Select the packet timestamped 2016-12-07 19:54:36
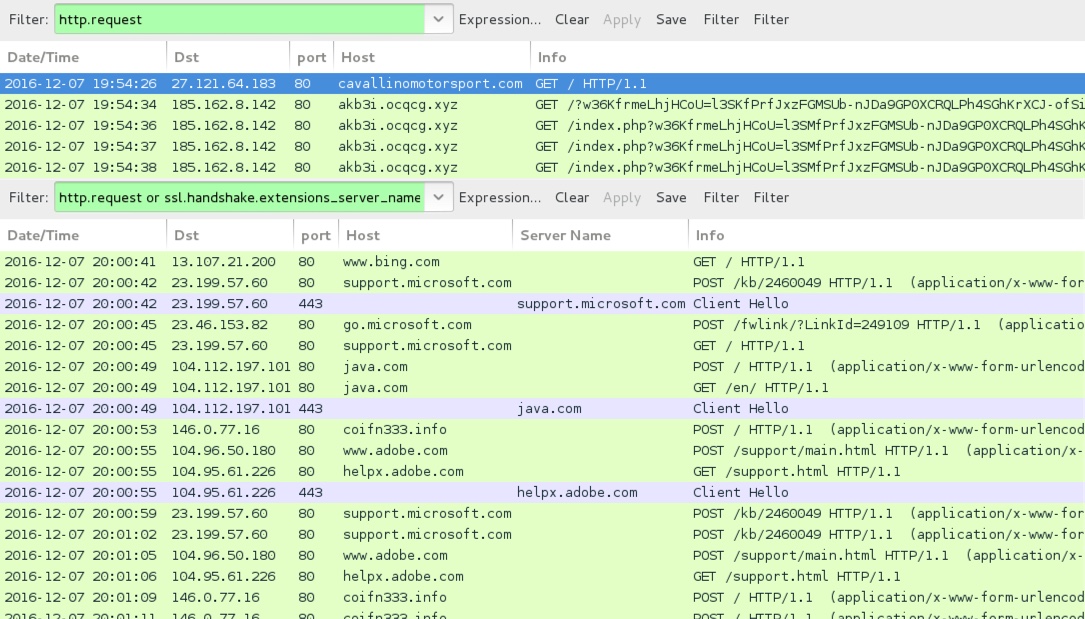1085x619 pixels. (542, 126)
